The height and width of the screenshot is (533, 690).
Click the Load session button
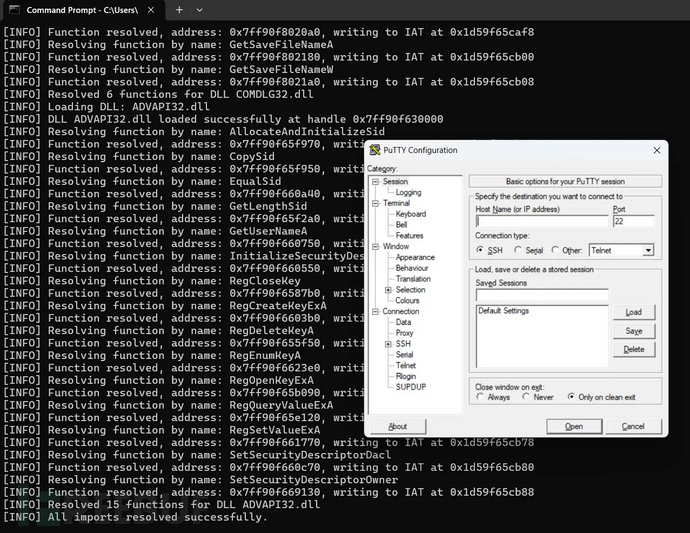[x=634, y=312]
